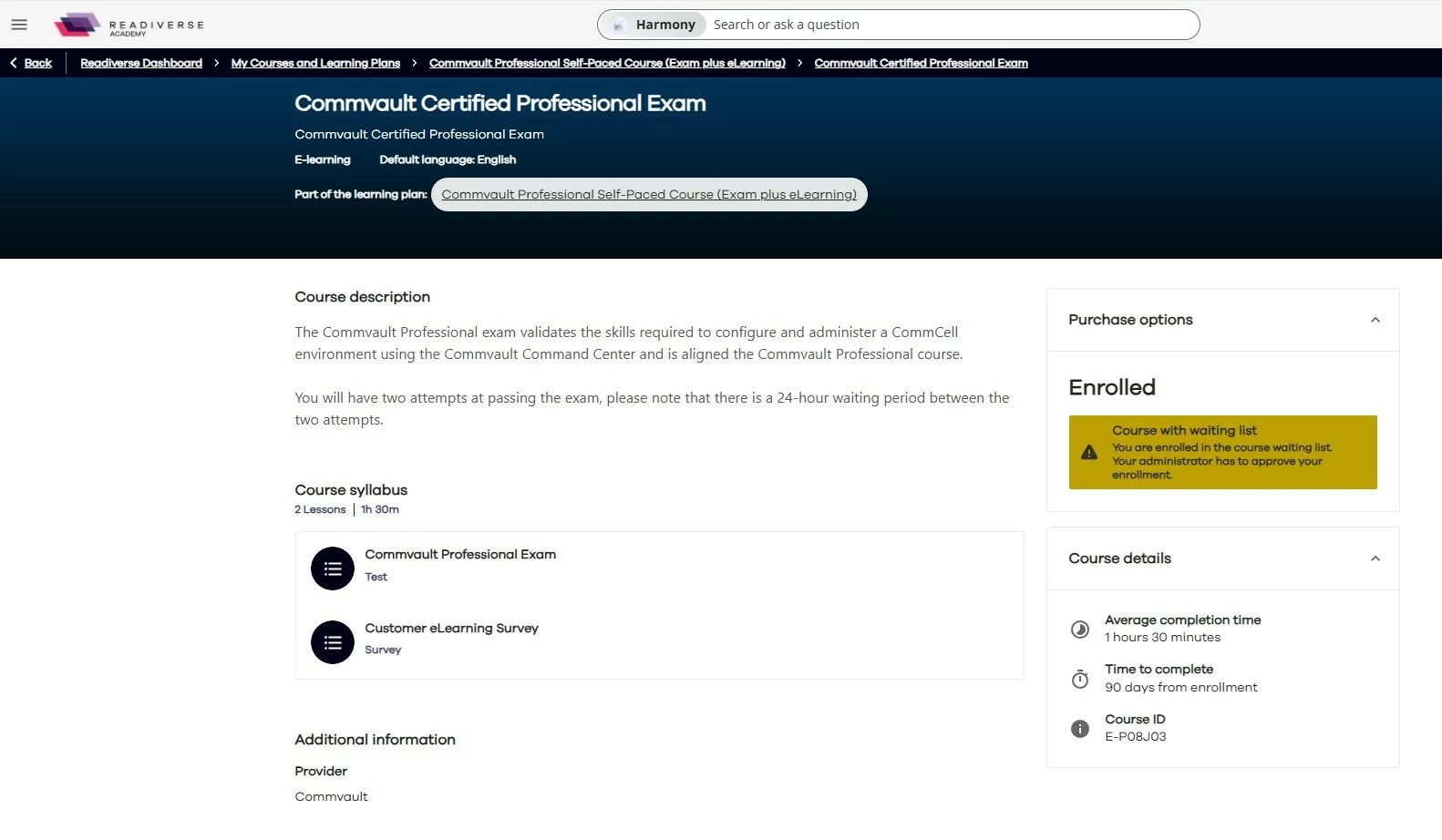The width and height of the screenshot is (1442, 840).
Task: Open the Commvault Professional Exam lesson
Action: pos(460,554)
